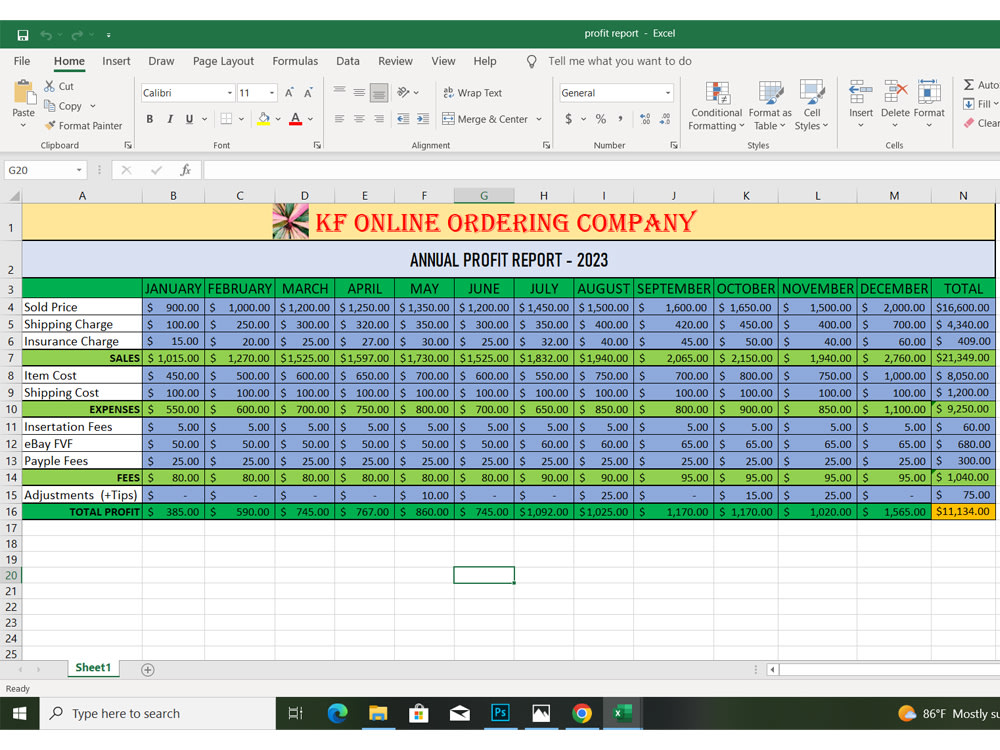Apply bold formatting

pos(149,119)
